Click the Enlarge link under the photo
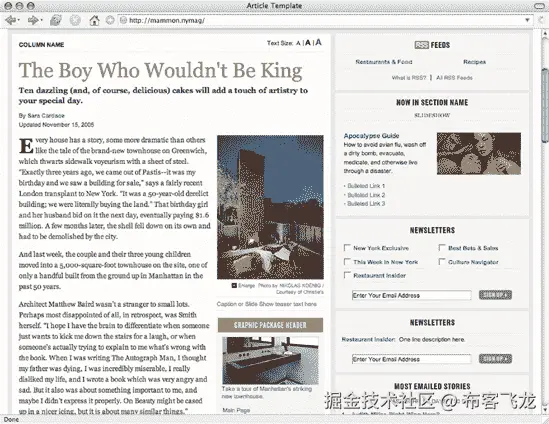 pyautogui.click(x=246, y=286)
